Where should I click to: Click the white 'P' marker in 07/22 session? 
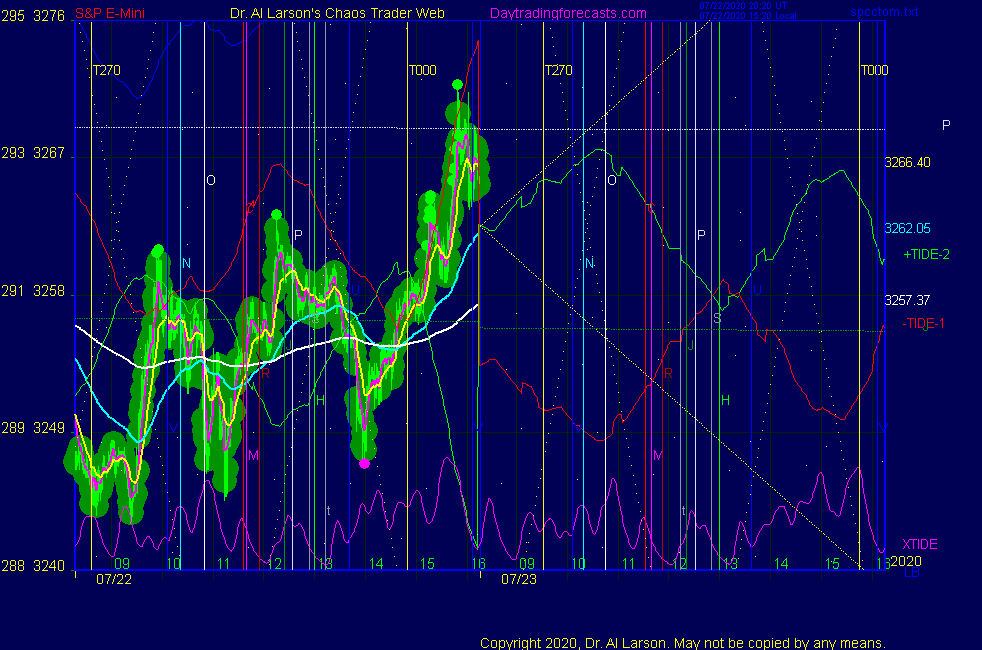pyautogui.click(x=298, y=235)
